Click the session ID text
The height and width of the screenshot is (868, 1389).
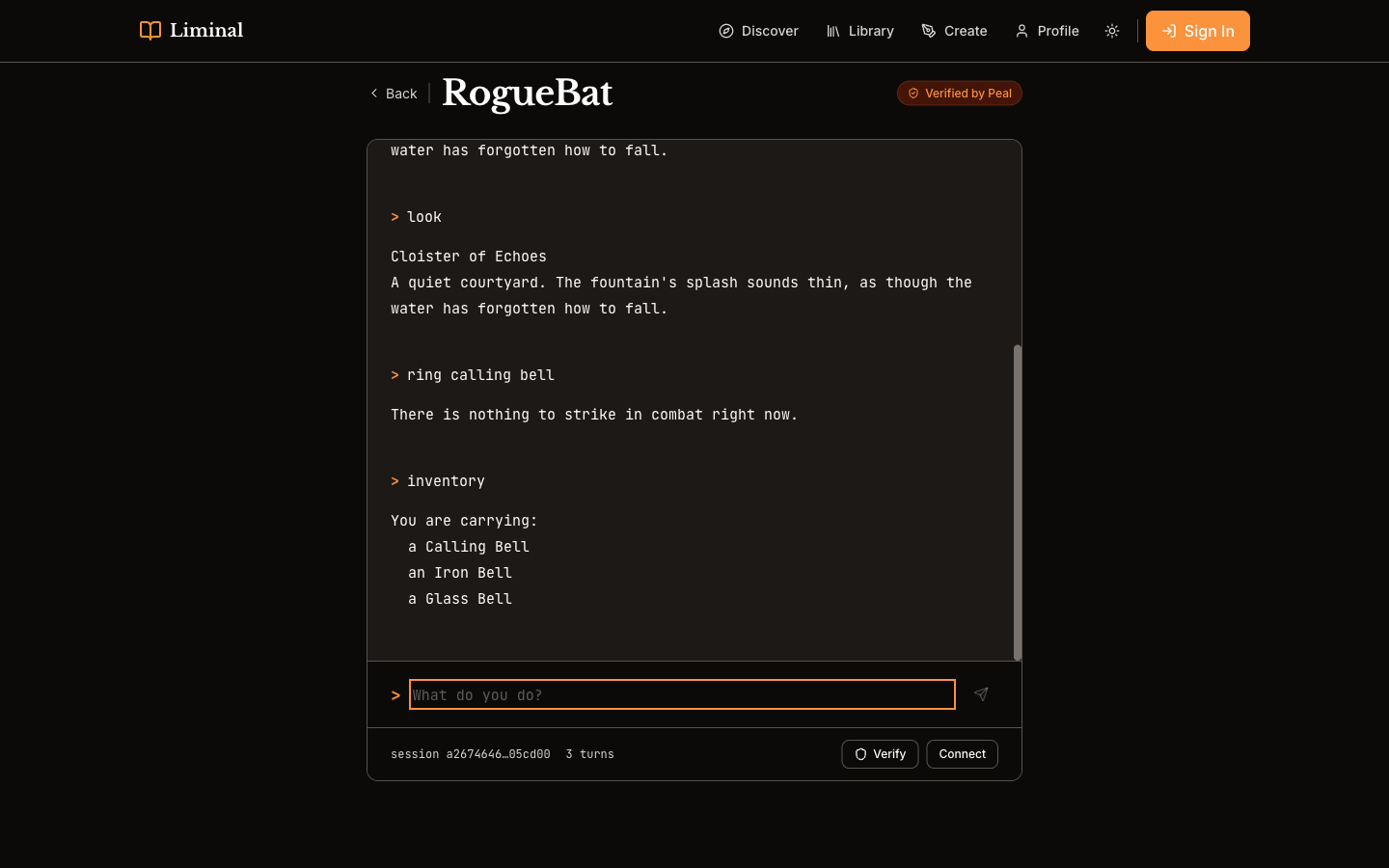(x=470, y=754)
